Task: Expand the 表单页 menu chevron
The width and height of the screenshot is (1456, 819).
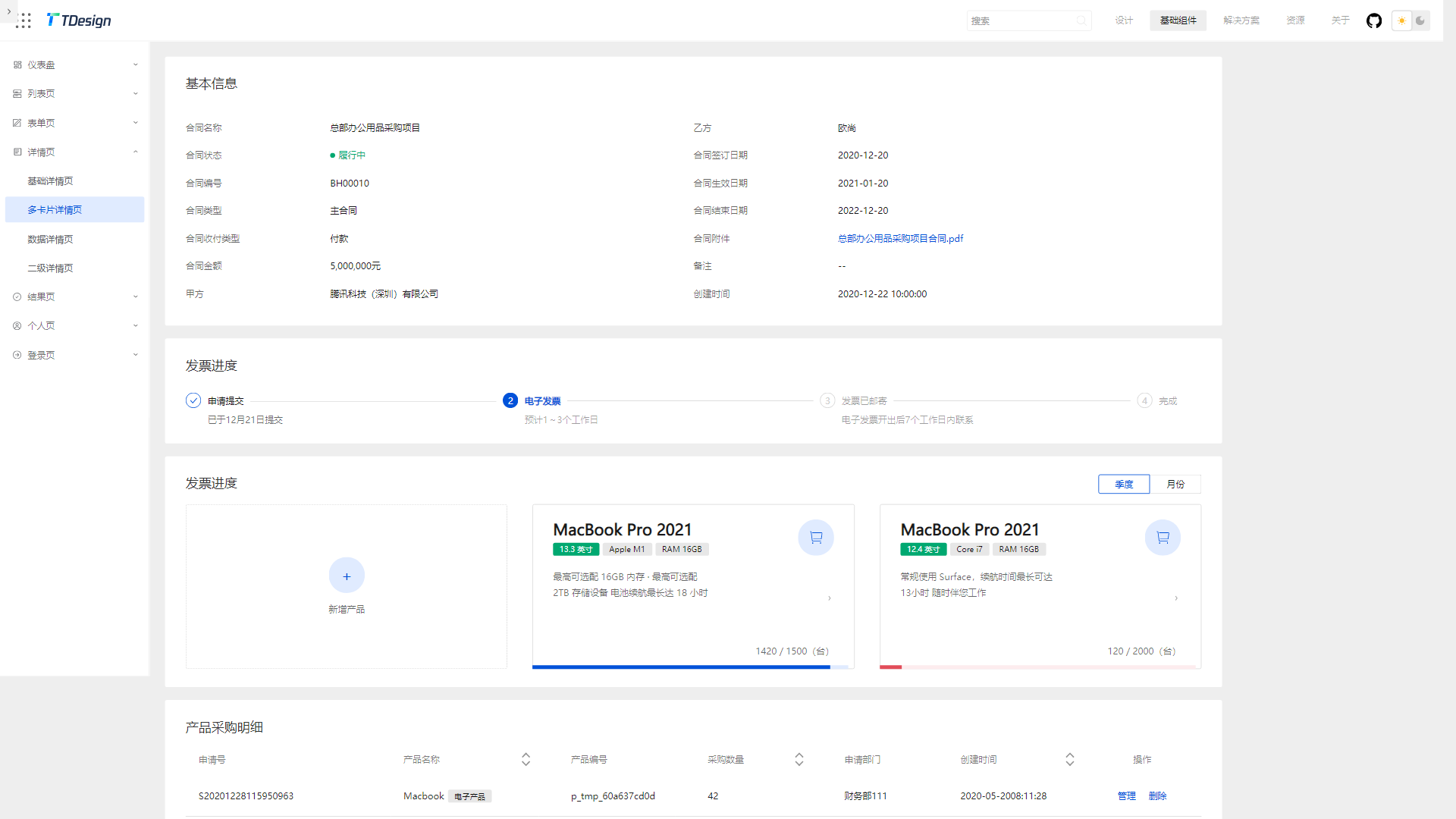Action: [136, 123]
